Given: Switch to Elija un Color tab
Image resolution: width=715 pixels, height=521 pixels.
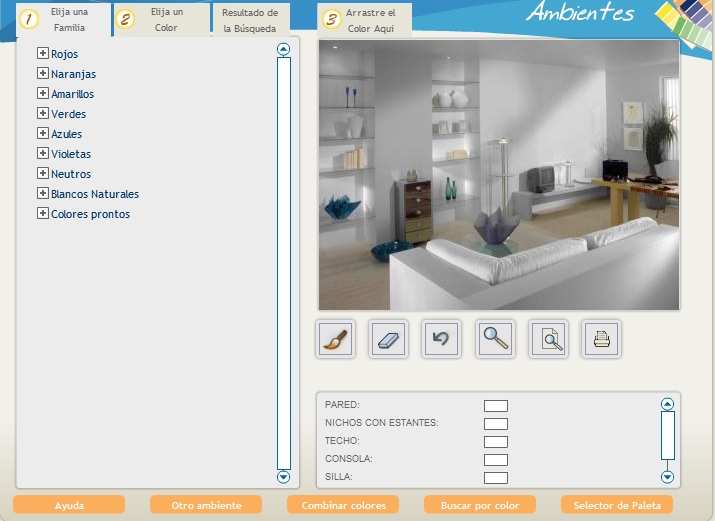Looking at the screenshot, I should (162, 20).
